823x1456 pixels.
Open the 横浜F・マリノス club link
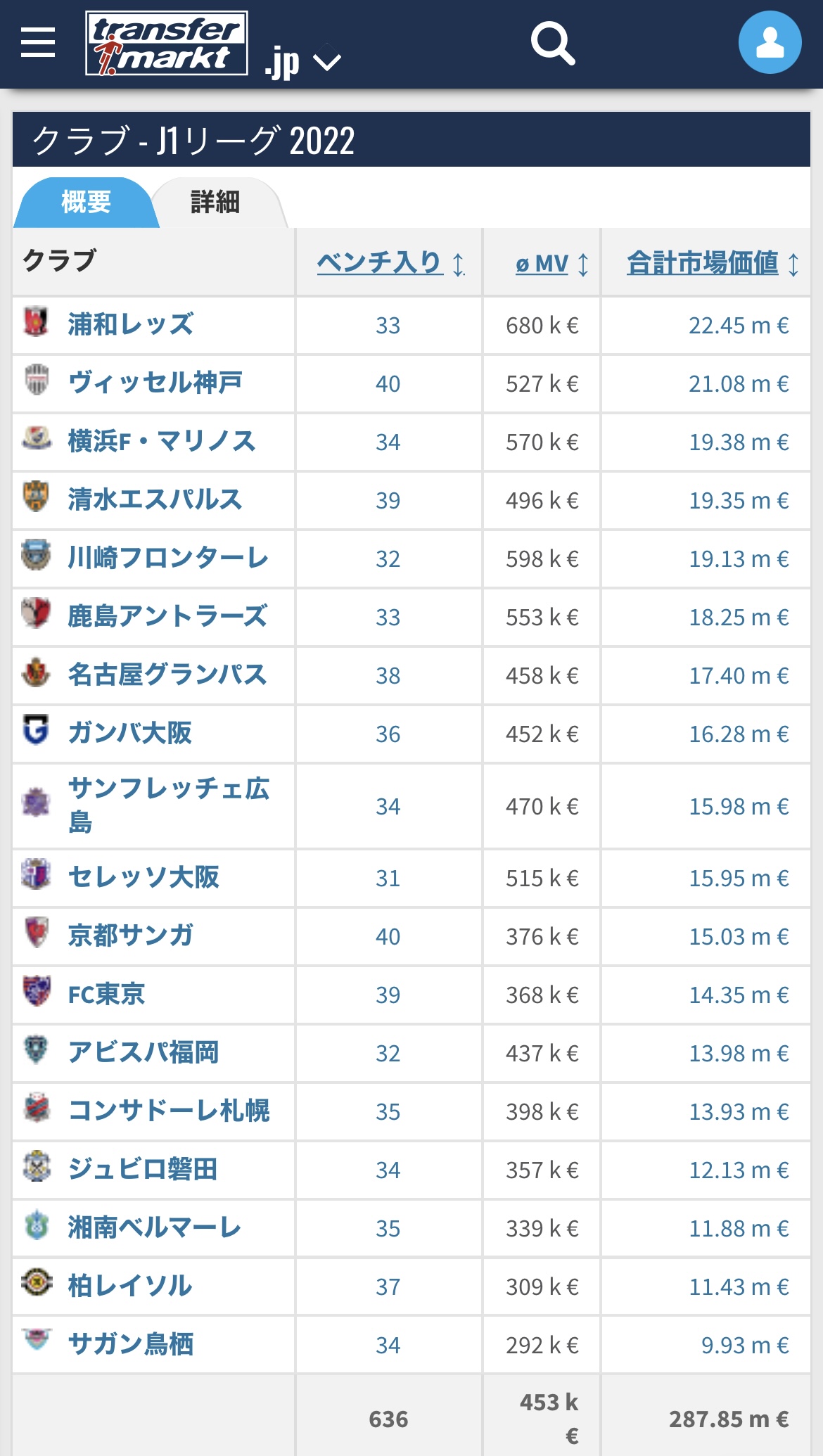point(162,441)
